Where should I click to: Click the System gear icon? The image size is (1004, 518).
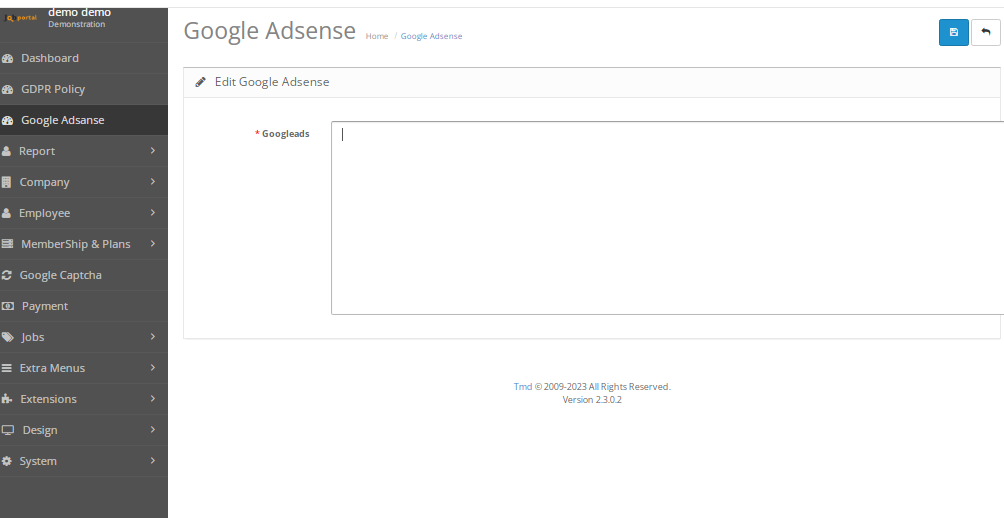(x=8, y=462)
